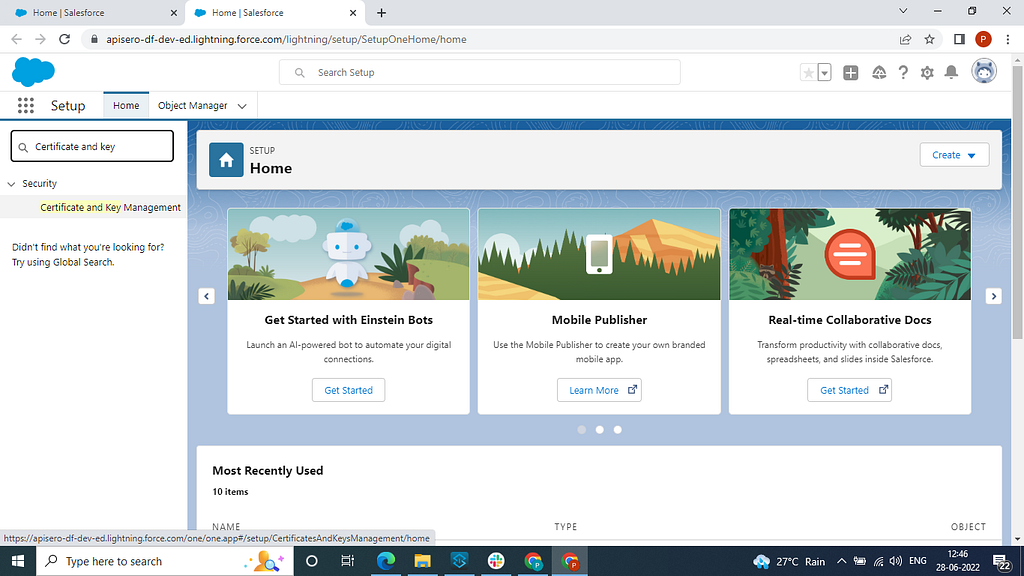Viewport: 1024px width, 576px height.
Task: Click the Search Setup field
Action: coord(479,72)
